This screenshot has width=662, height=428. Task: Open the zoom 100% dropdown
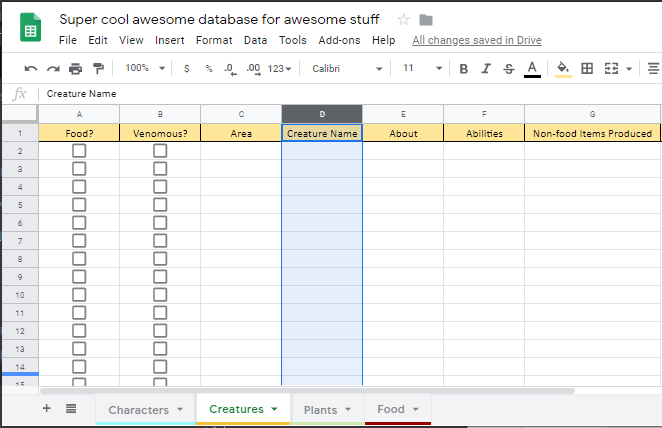(143, 69)
